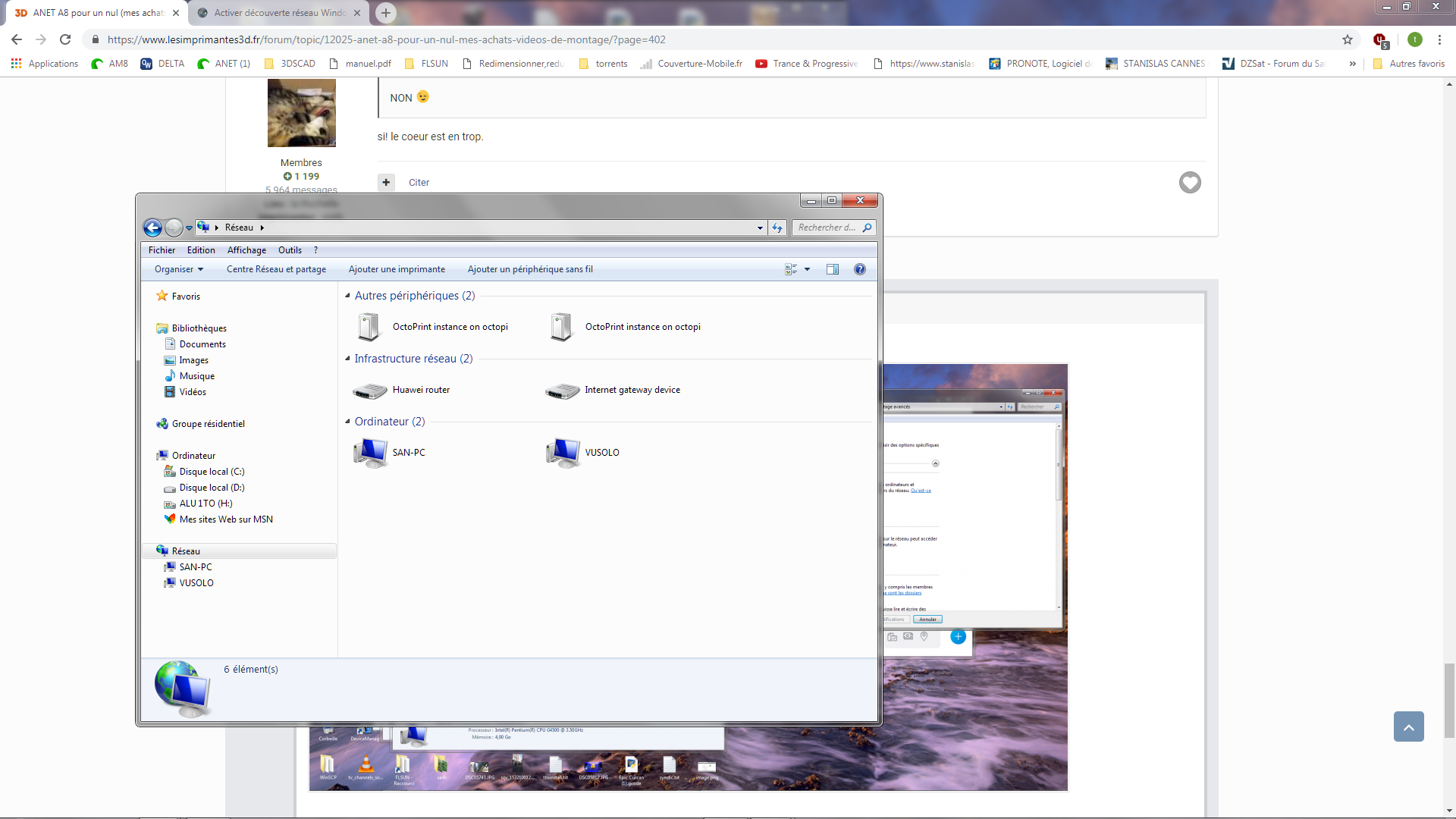Open the recent locations dropdown arrow
This screenshot has width=1456, height=819.
click(190, 227)
